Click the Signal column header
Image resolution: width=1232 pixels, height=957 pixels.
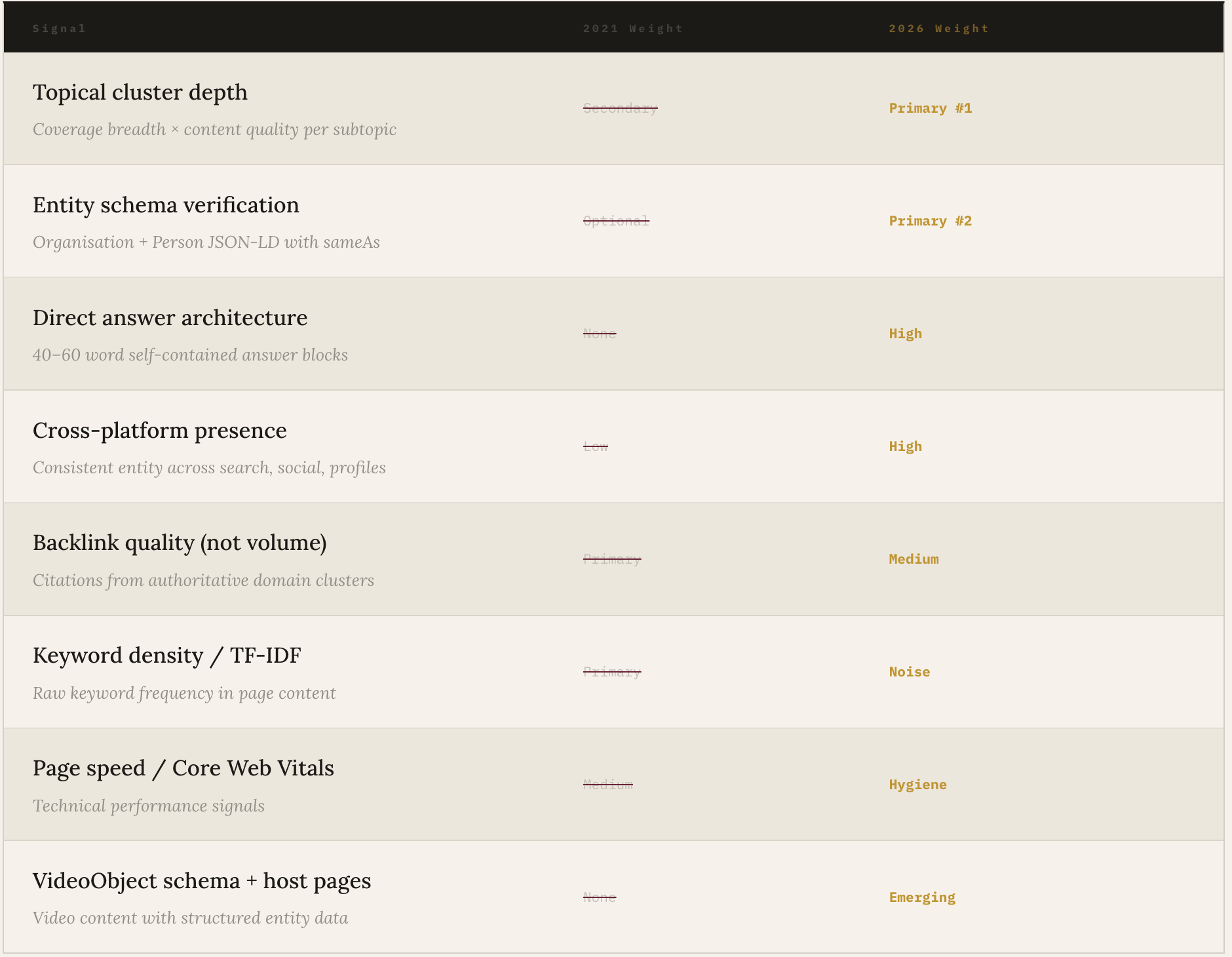[x=59, y=29]
